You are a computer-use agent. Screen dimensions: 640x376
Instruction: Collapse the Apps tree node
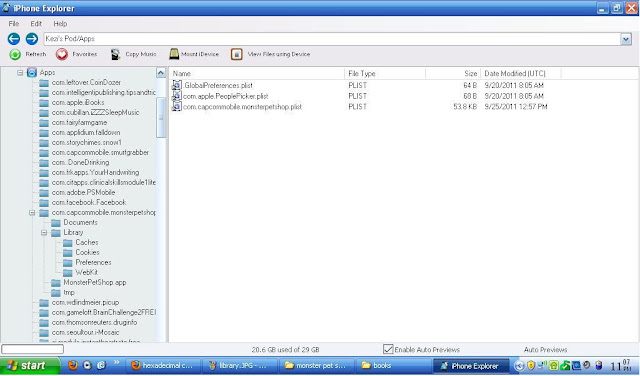point(20,73)
